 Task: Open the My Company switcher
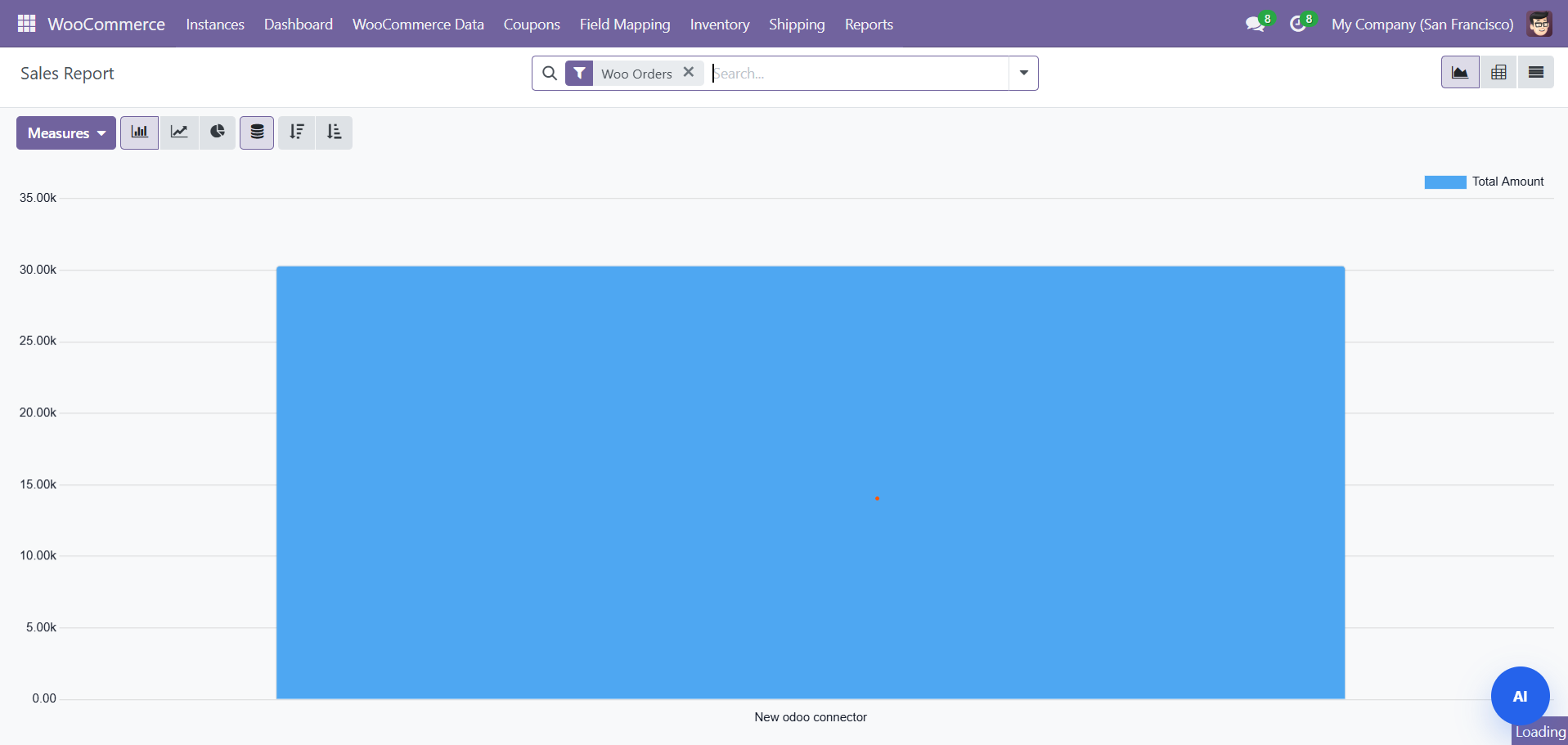pos(1422,25)
